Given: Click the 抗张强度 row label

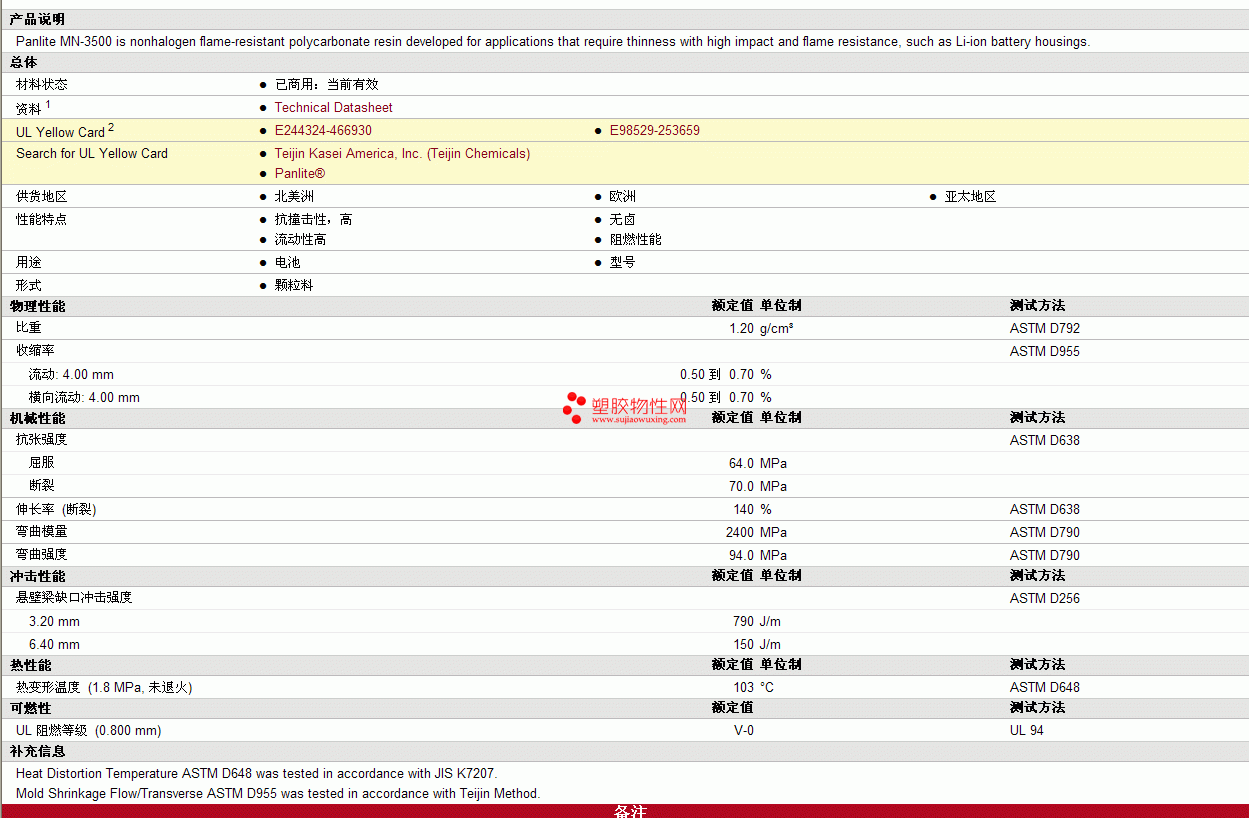Looking at the screenshot, I should [42, 440].
